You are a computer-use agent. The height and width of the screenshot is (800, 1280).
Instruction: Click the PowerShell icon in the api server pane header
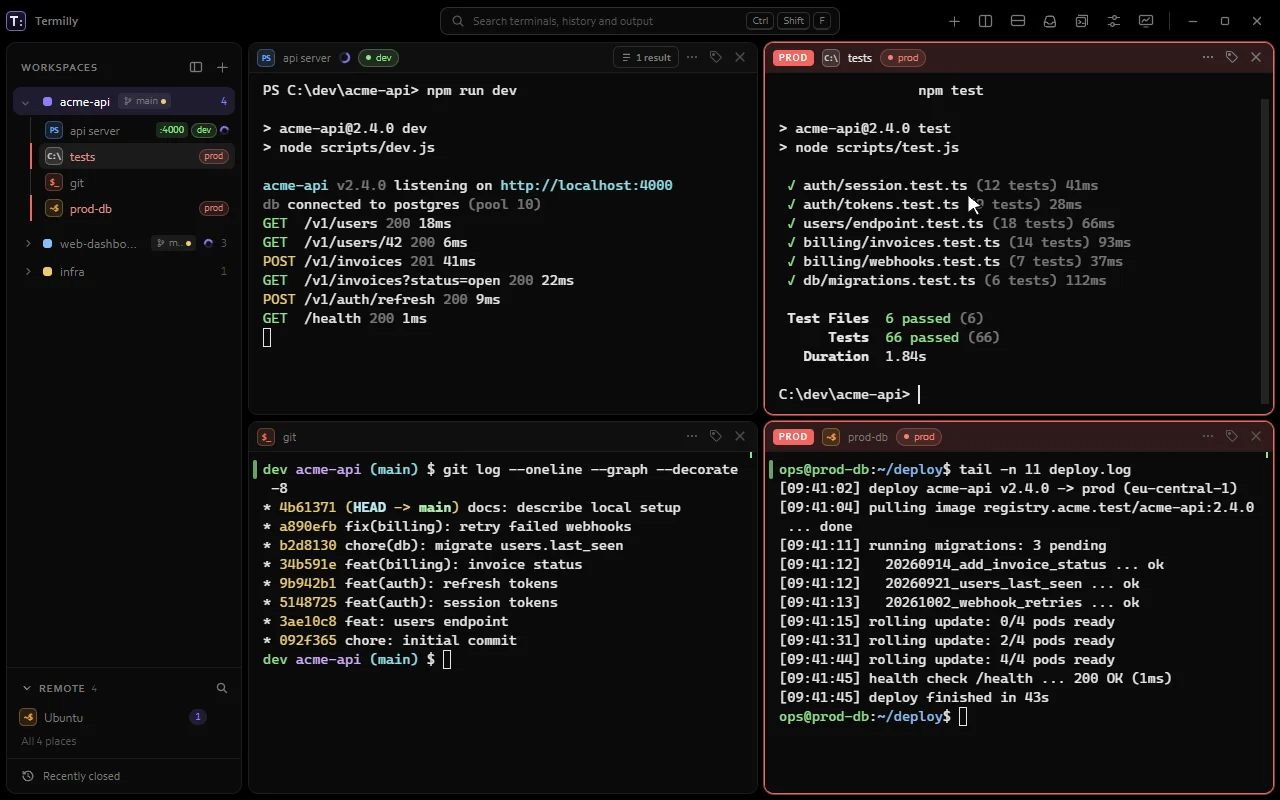266,58
